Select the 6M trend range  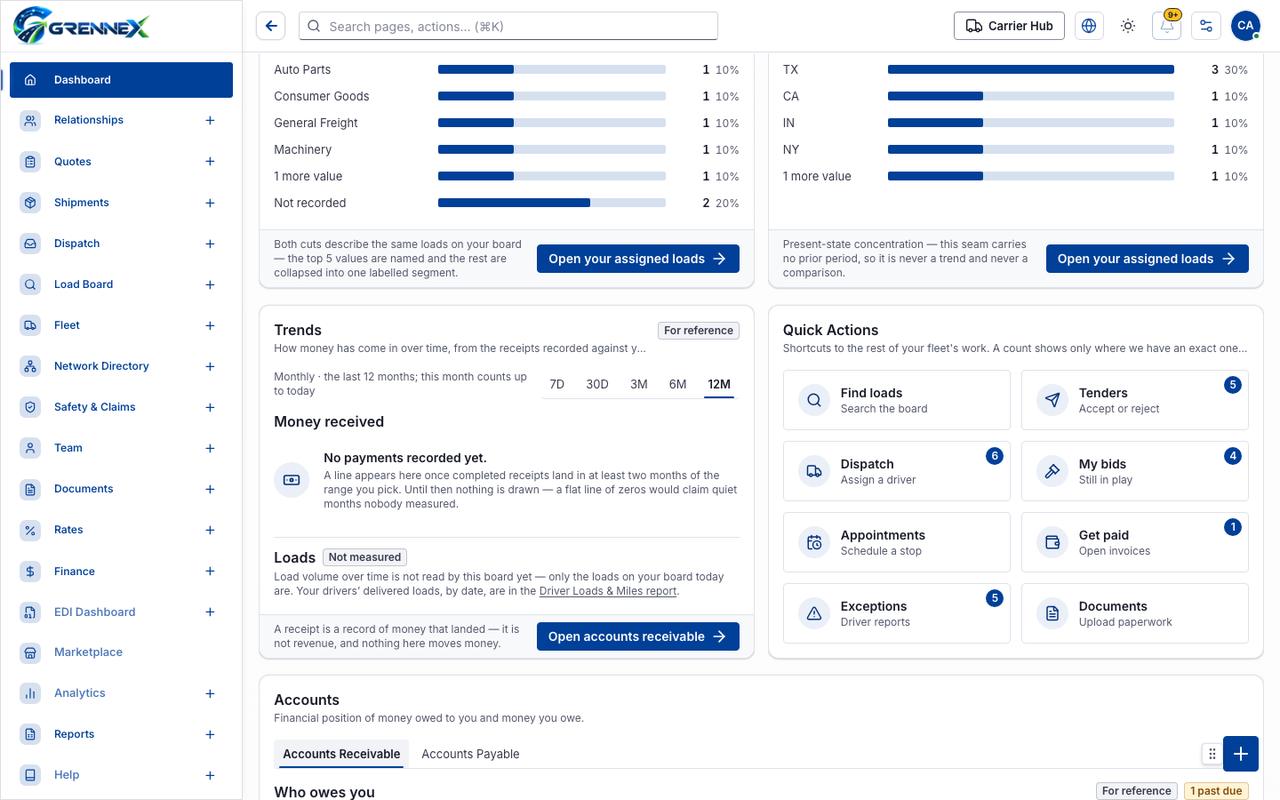click(678, 384)
